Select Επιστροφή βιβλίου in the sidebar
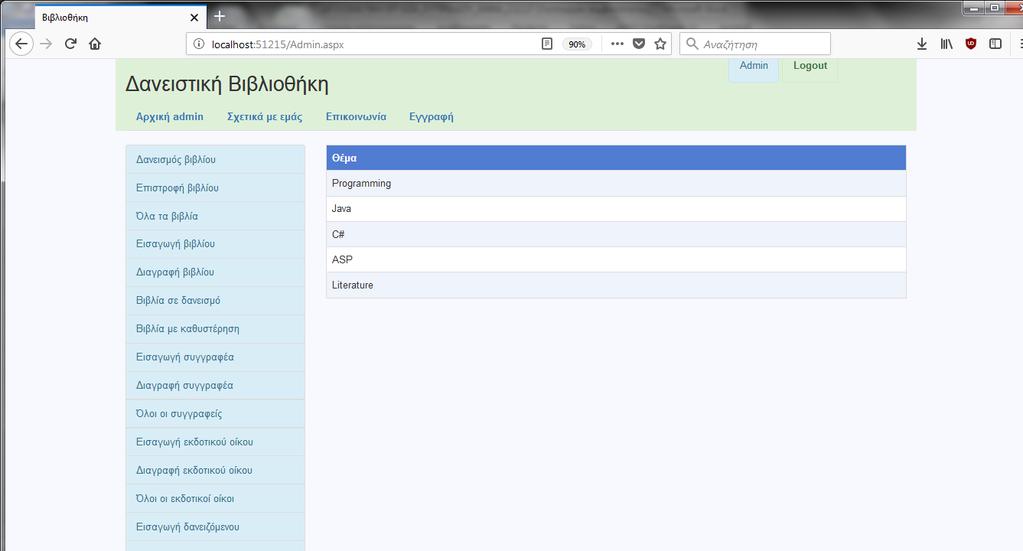1023x551 pixels. pyautogui.click(x=215, y=188)
